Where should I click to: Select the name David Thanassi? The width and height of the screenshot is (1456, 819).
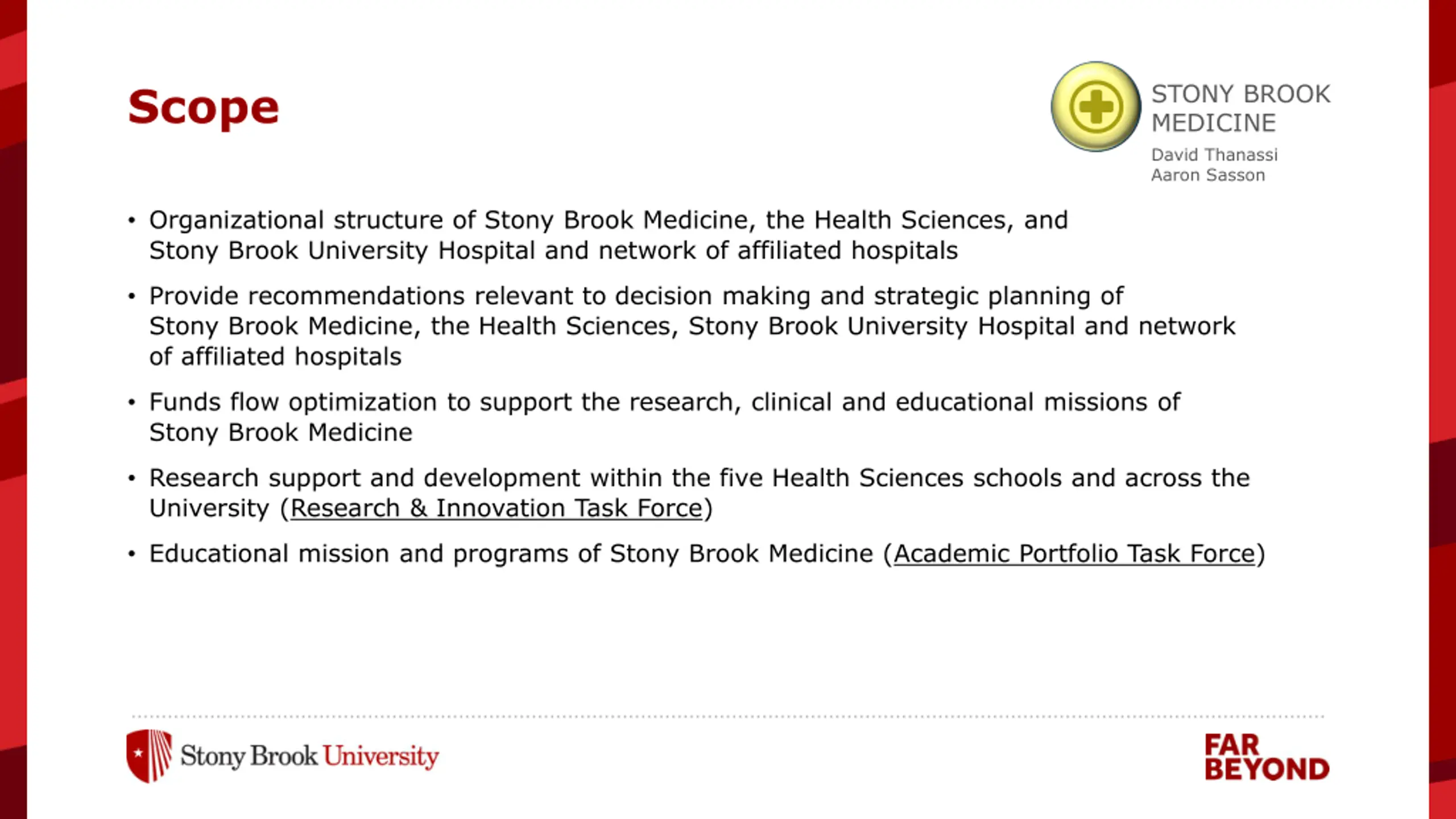click(1214, 155)
